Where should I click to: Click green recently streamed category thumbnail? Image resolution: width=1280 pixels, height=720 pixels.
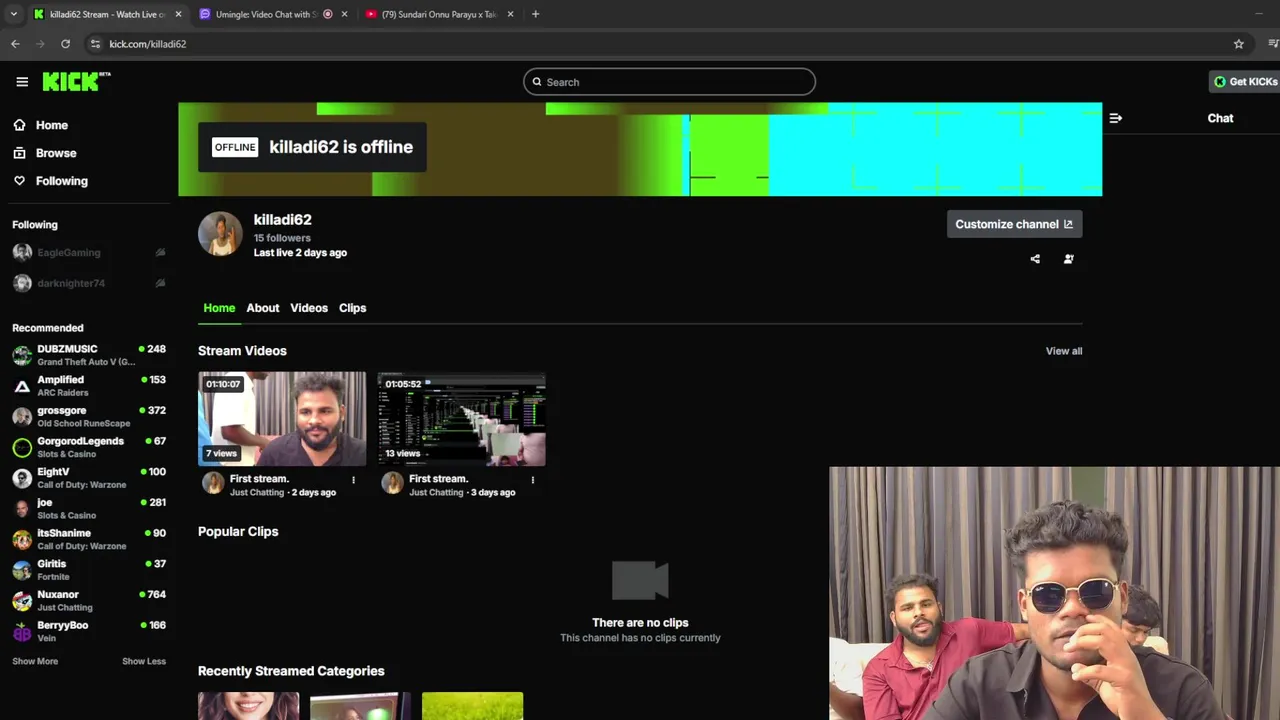click(472, 706)
